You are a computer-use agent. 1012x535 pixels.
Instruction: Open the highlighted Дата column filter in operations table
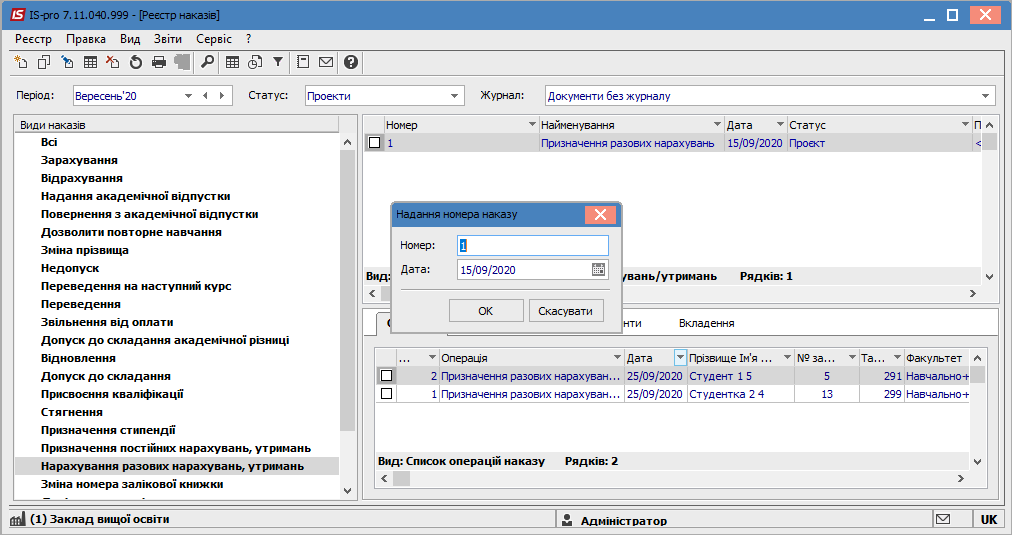point(680,357)
